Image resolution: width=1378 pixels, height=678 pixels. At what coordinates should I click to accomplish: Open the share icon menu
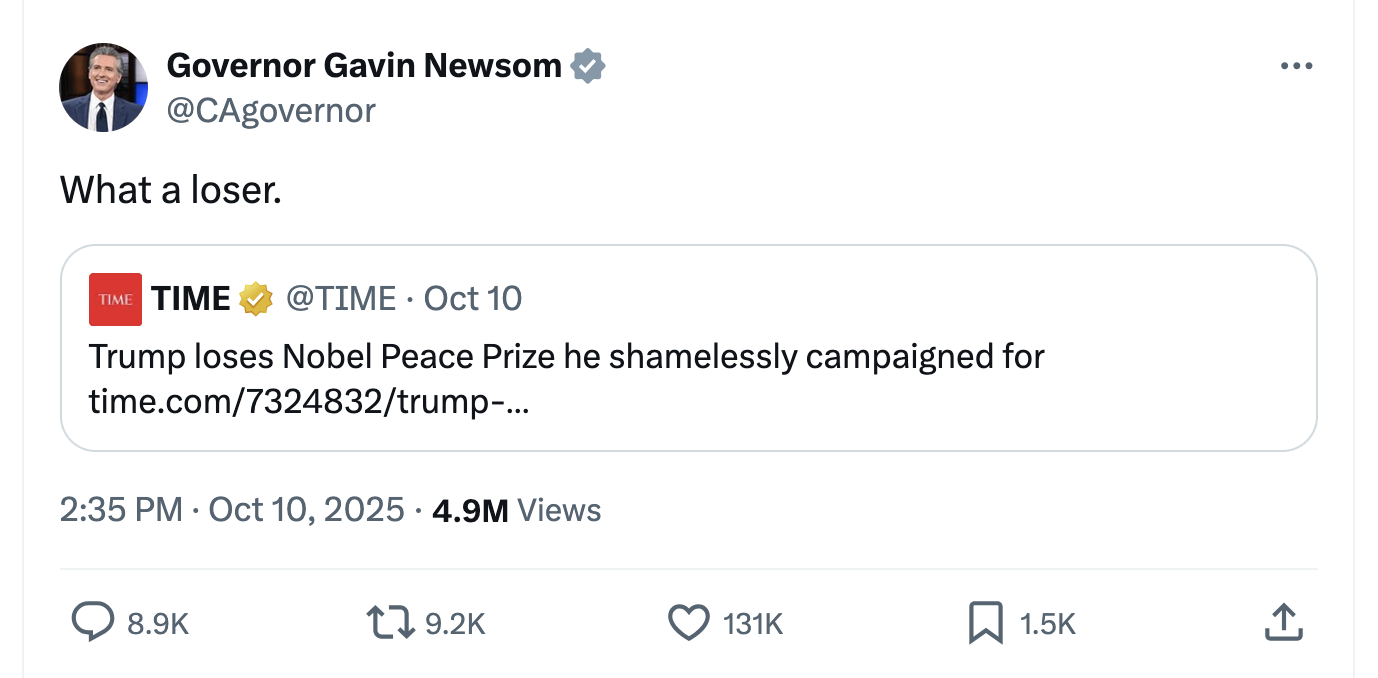(x=1283, y=623)
